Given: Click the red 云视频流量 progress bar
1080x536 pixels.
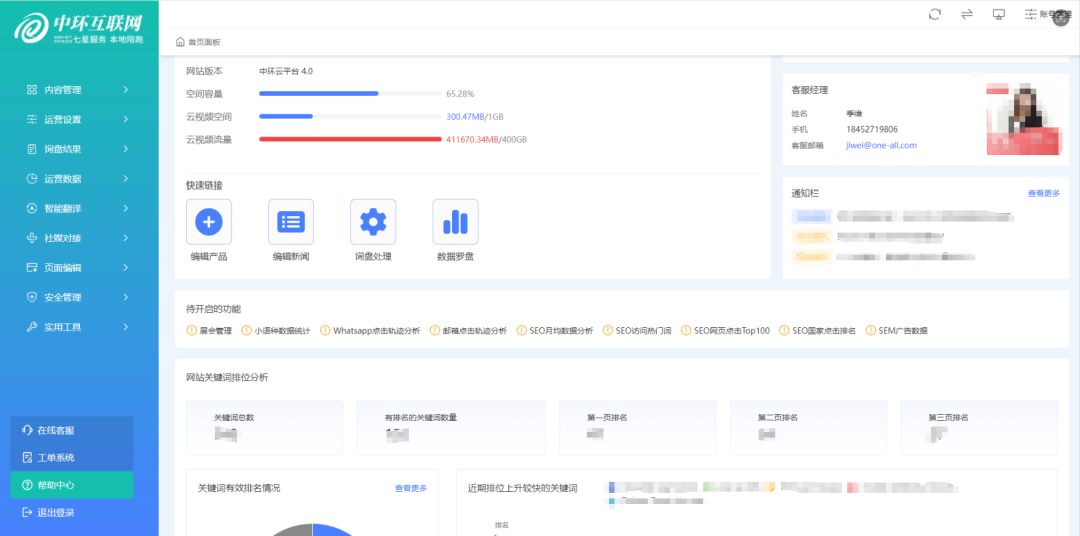Looking at the screenshot, I should 350,139.
